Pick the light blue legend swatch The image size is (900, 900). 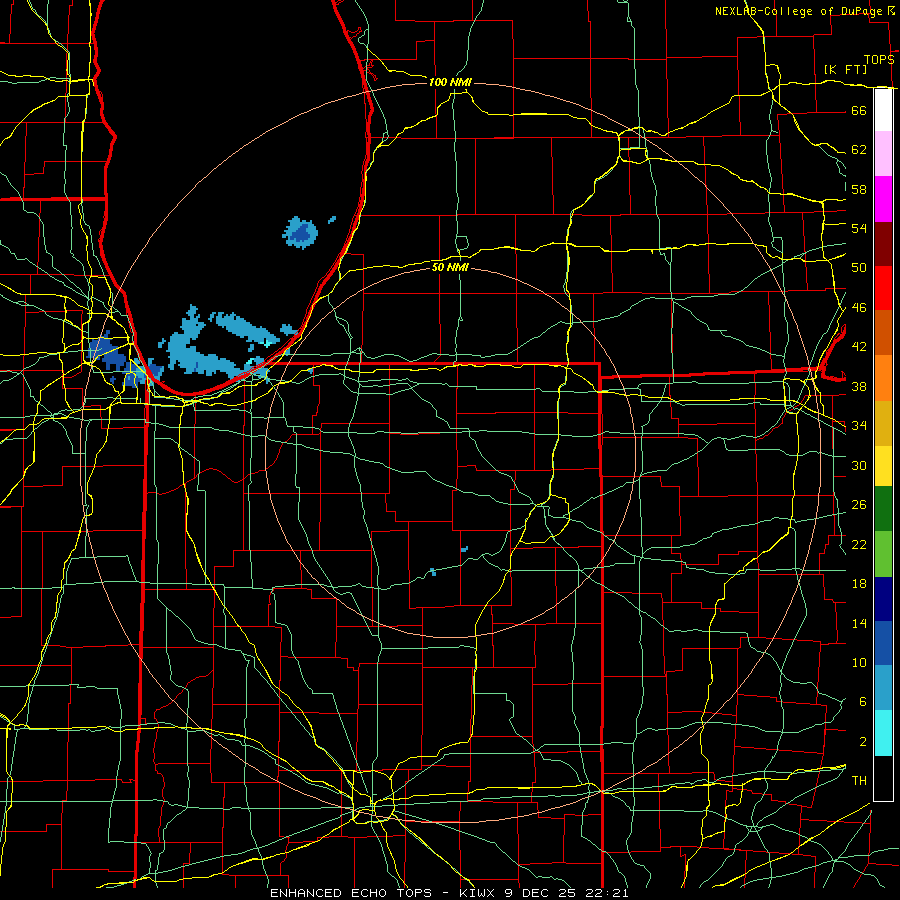[x=883, y=688]
